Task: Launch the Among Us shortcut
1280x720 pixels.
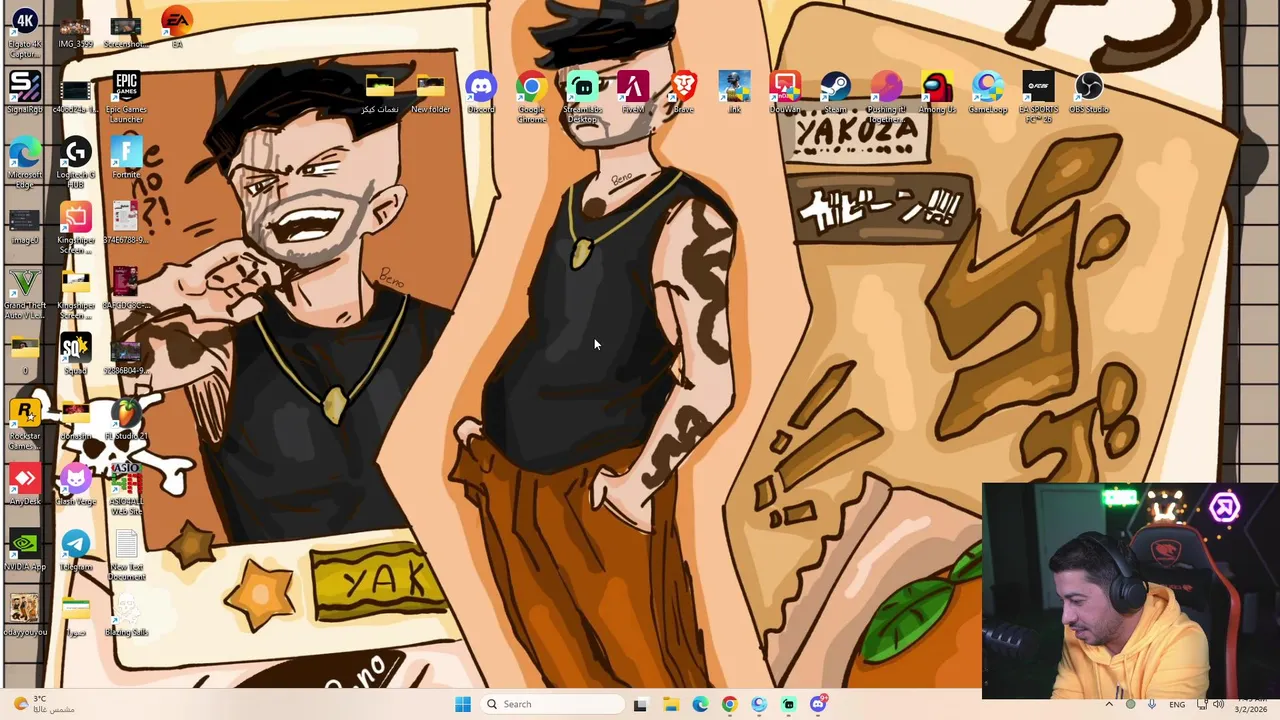Action: 937,93
